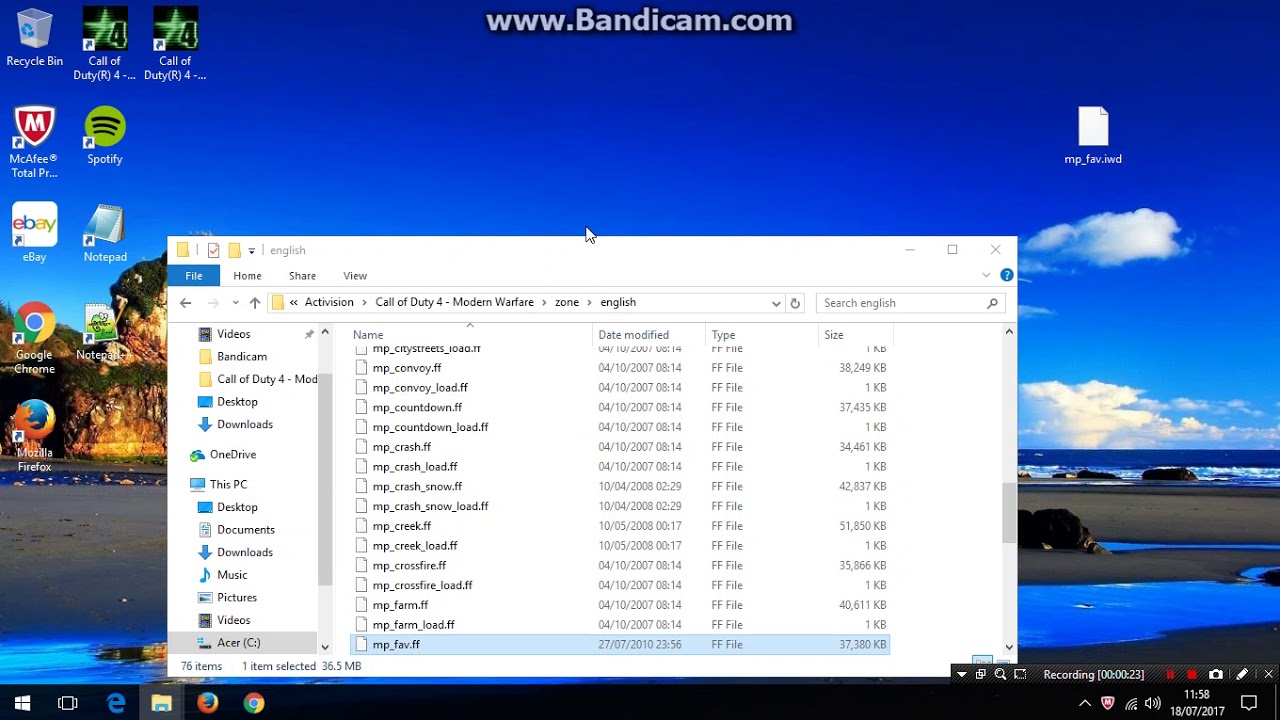
Task: Click the file list scroll-down arrow
Action: pos(1009,647)
